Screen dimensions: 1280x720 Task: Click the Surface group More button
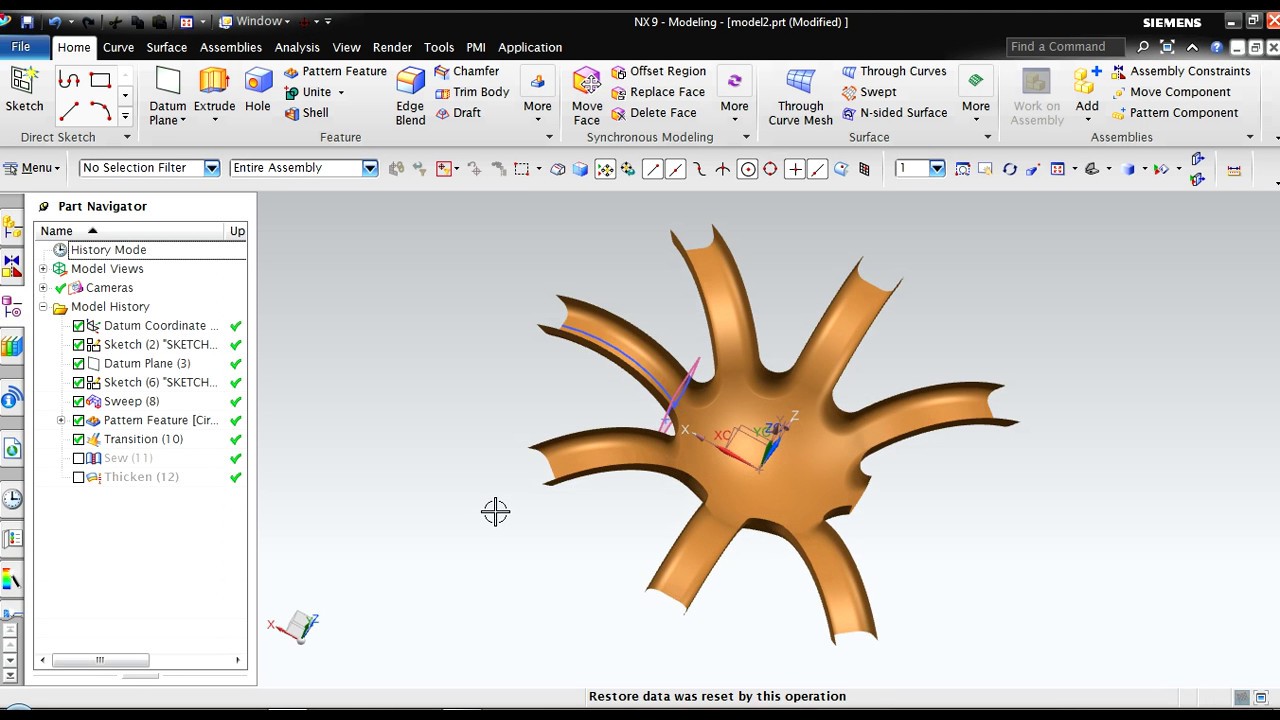(975, 96)
